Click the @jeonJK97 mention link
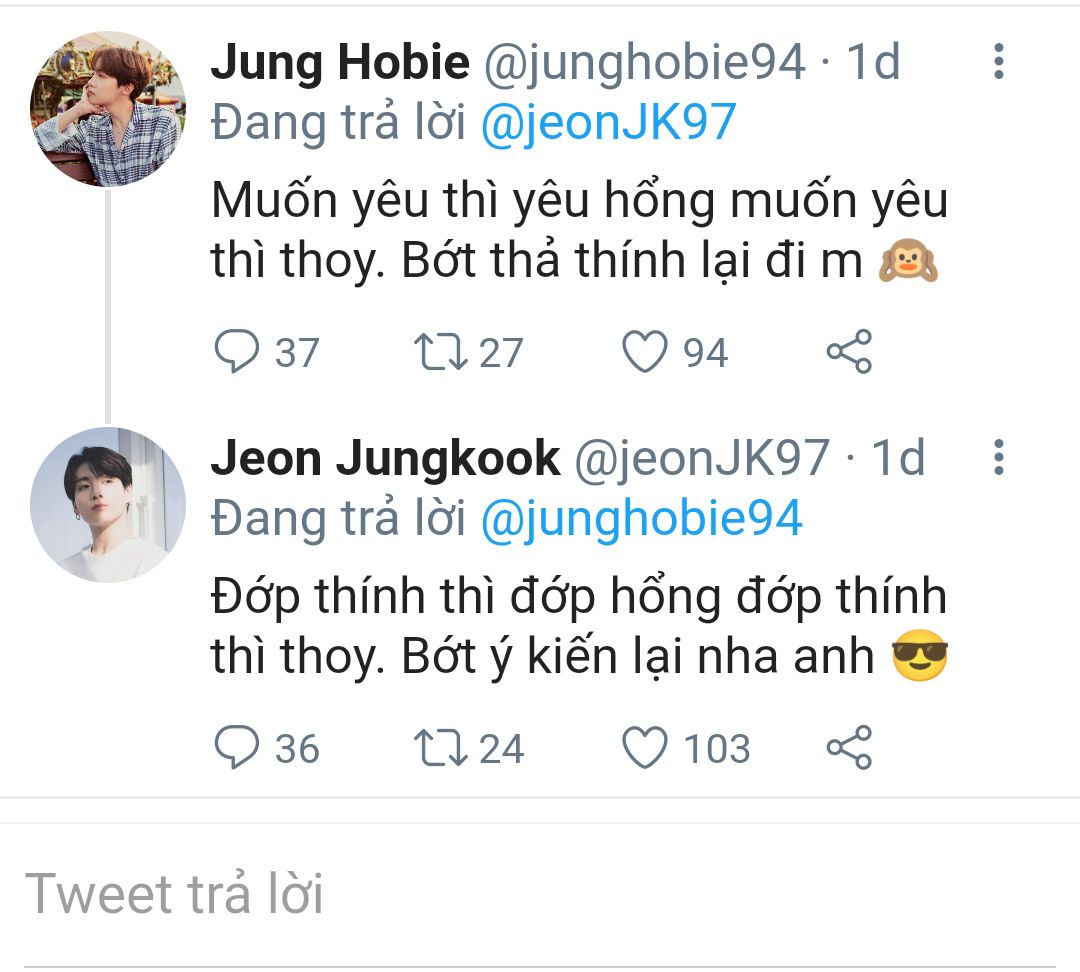Screen dimensions: 1080x972 click(608, 122)
